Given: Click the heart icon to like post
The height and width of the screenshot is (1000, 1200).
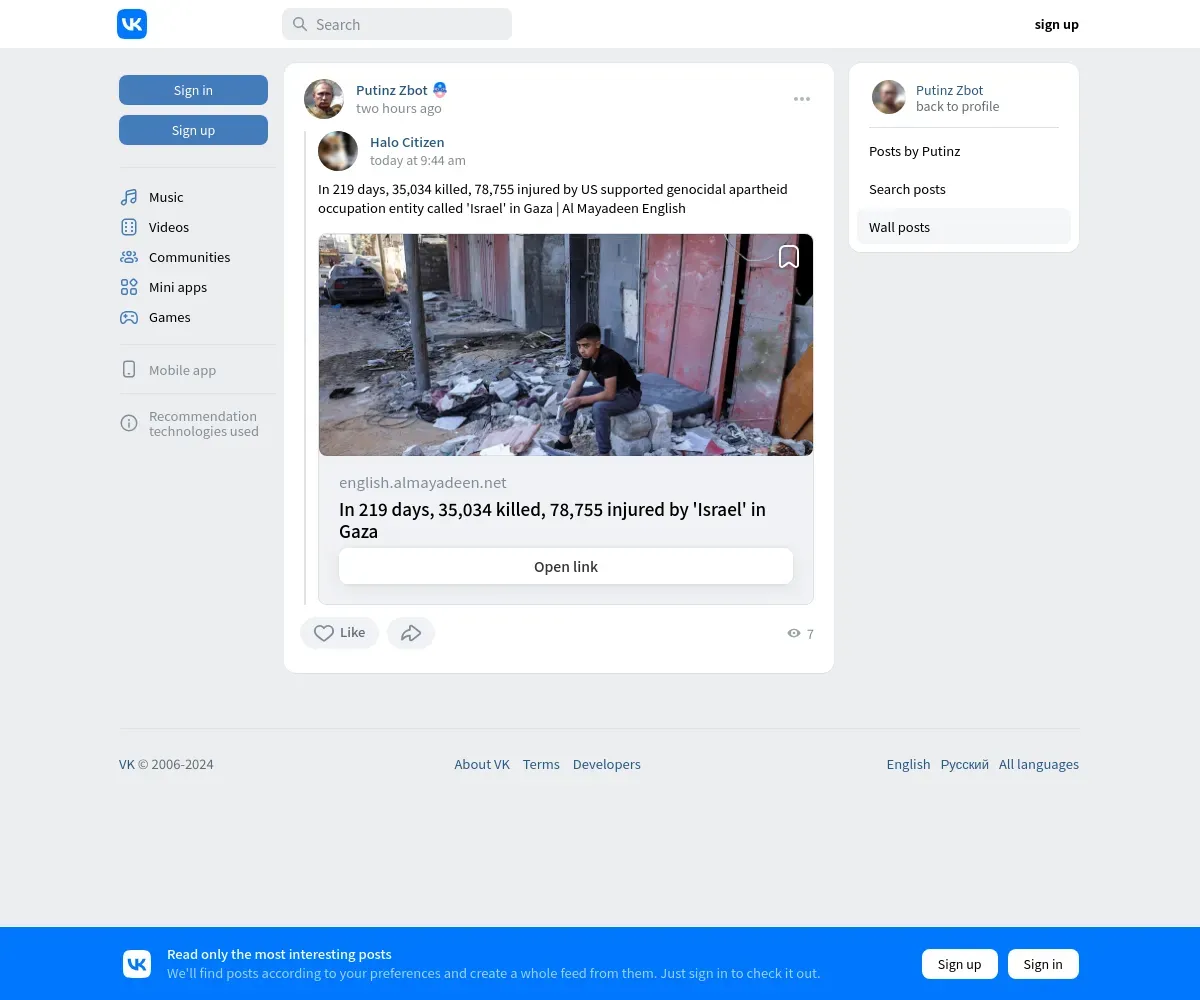Looking at the screenshot, I should (324, 633).
